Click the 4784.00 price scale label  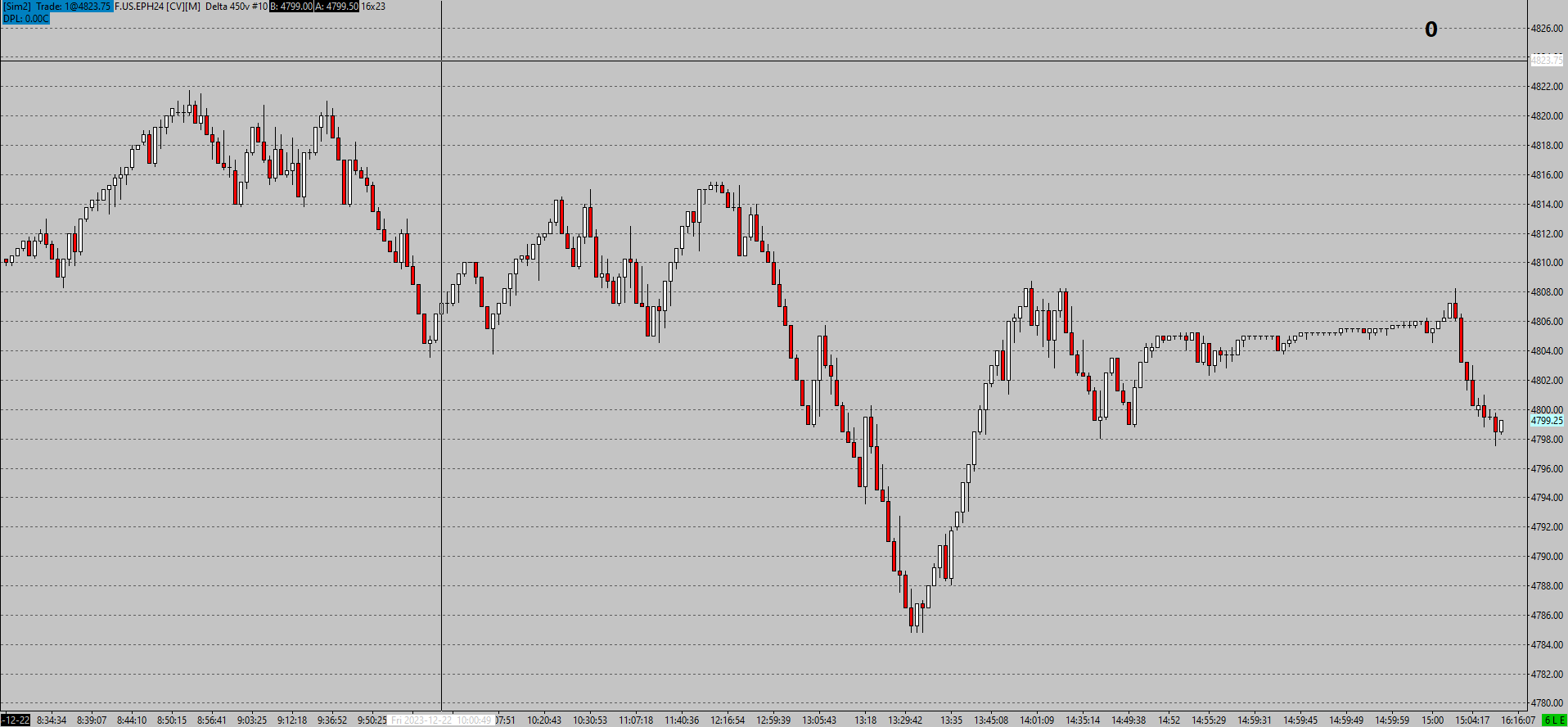point(1547,645)
